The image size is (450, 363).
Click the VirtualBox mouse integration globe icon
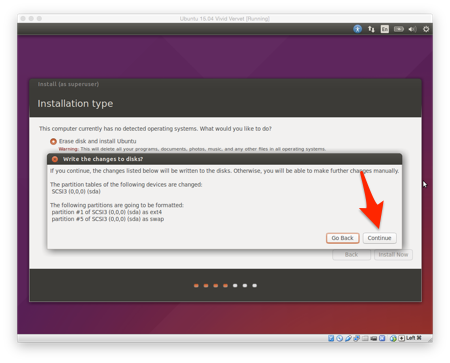point(393,338)
